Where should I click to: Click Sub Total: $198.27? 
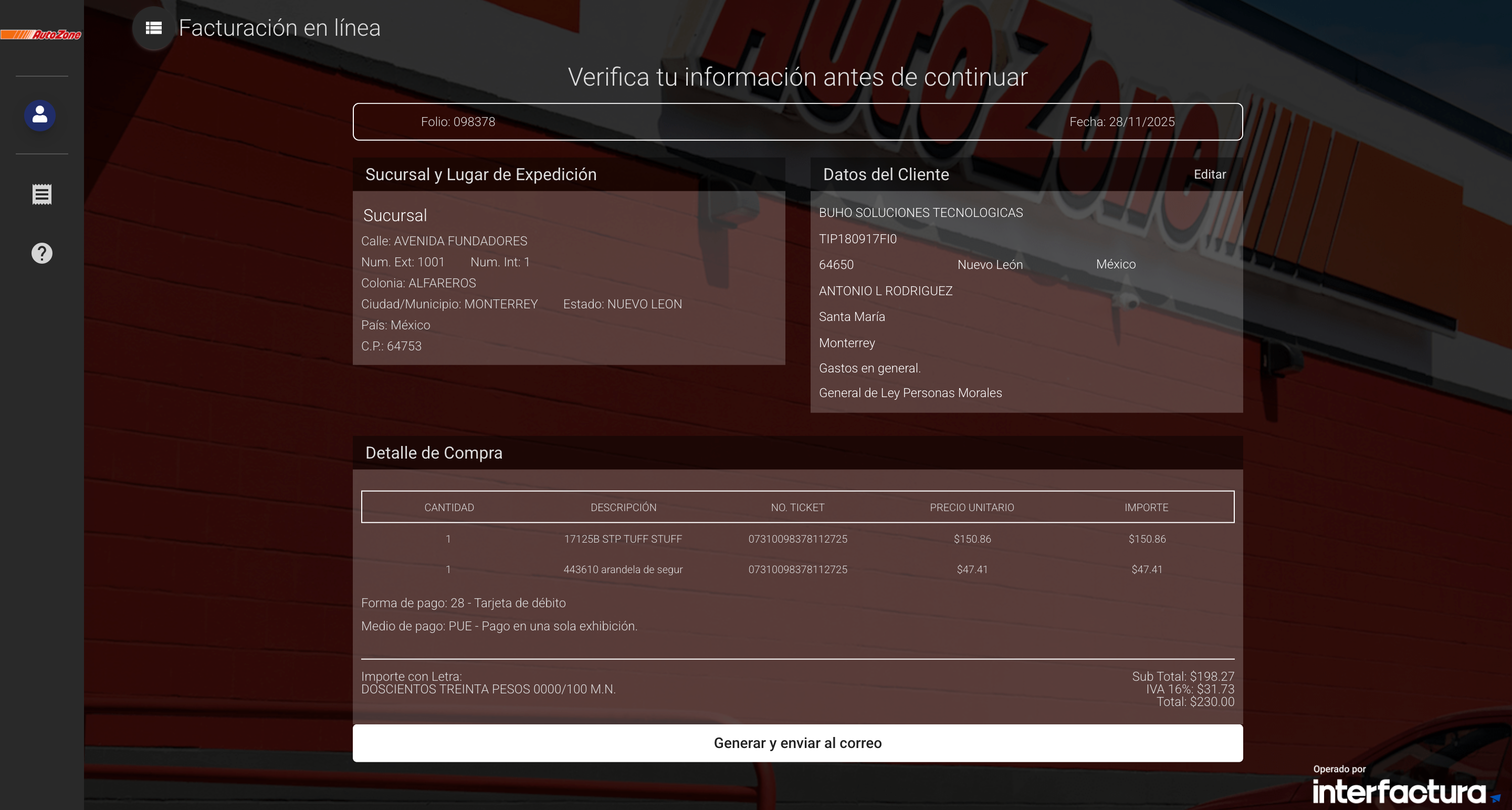1183,677
